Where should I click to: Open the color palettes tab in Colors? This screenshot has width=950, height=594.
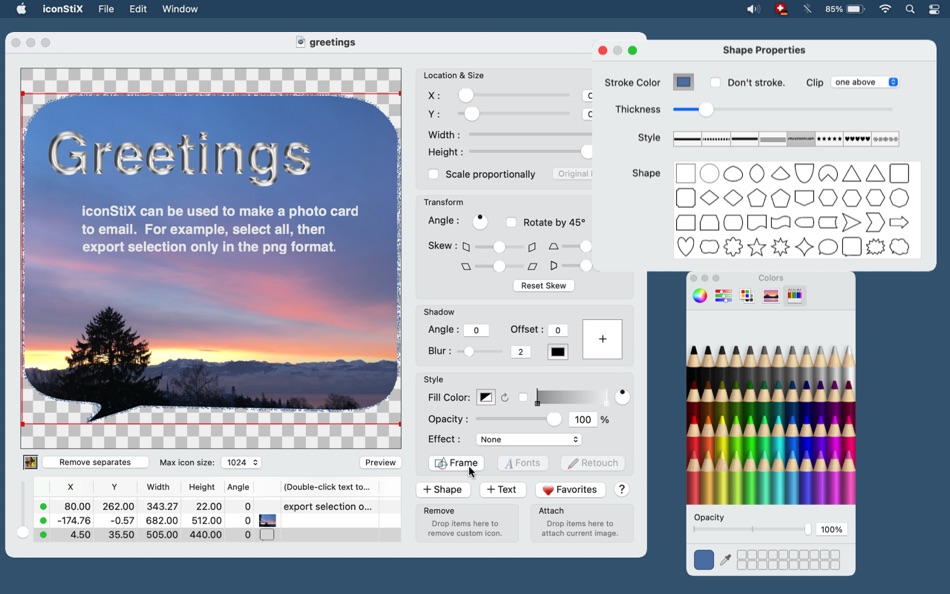(747, 295)
